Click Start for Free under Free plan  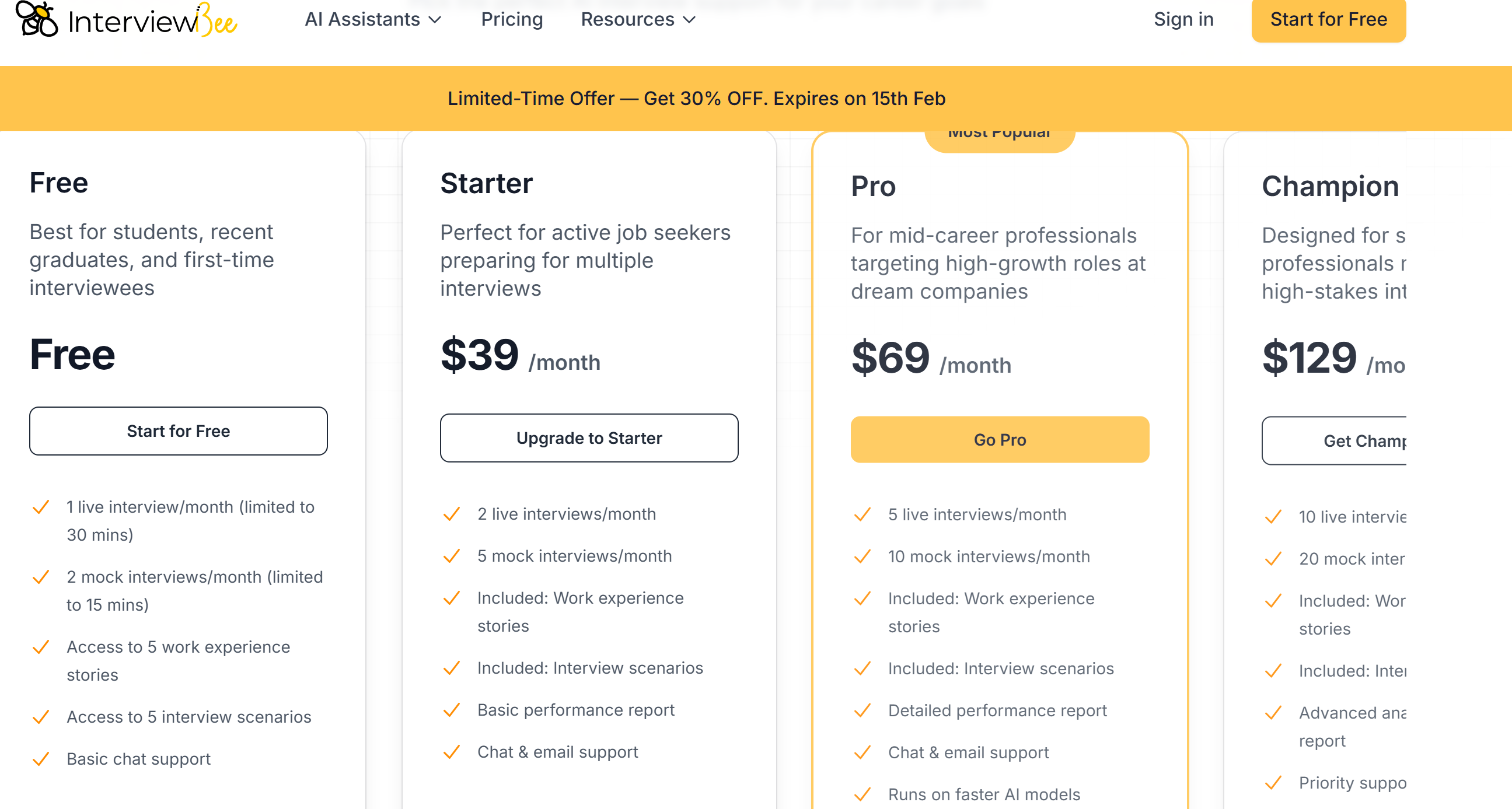pyautogui.click(x=179, y=431)
